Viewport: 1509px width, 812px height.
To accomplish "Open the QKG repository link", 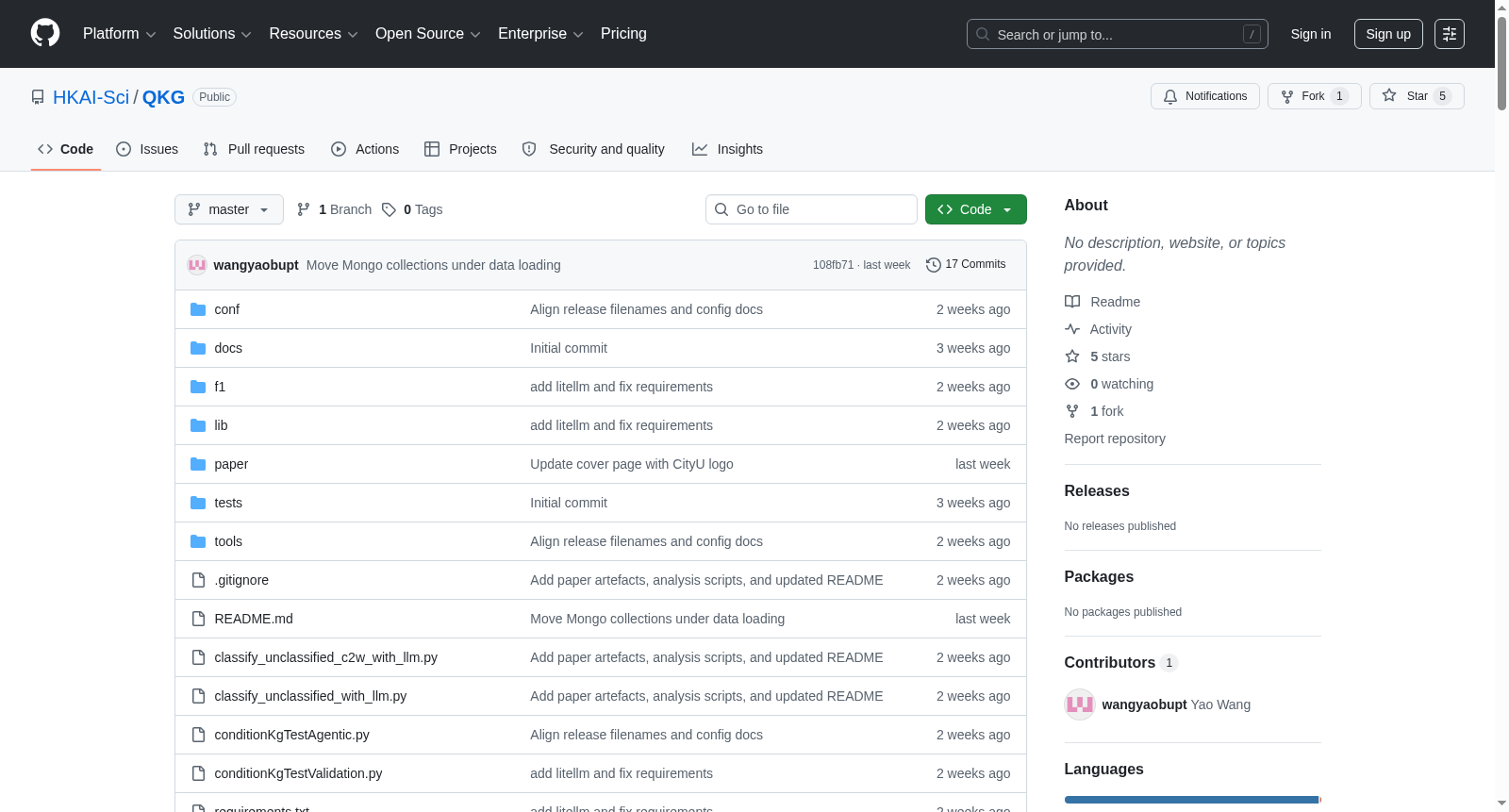I will pos(163,97).
